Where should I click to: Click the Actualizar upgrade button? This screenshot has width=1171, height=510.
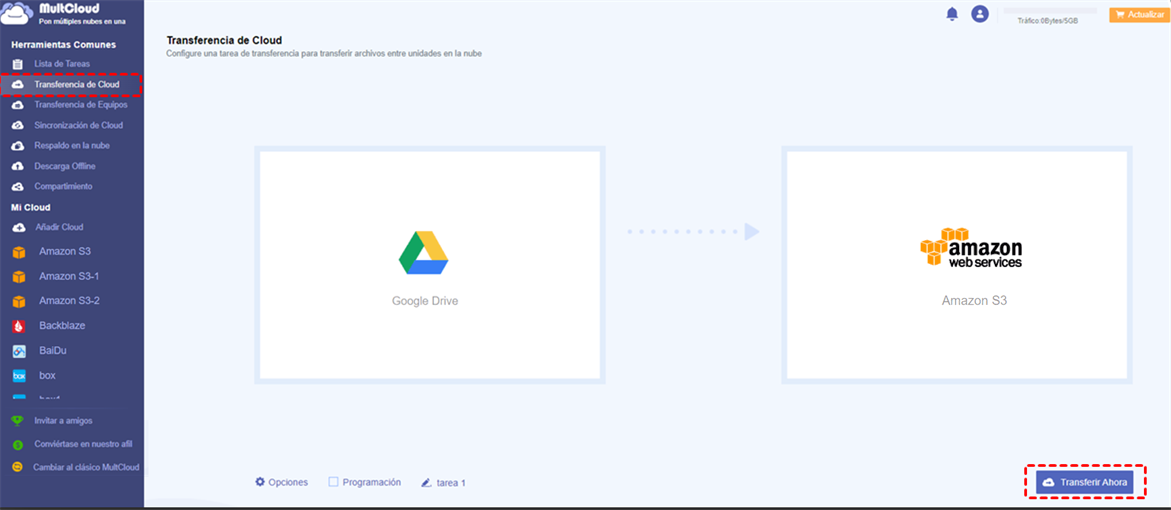pyautogui.click(x=1140, y=15)
